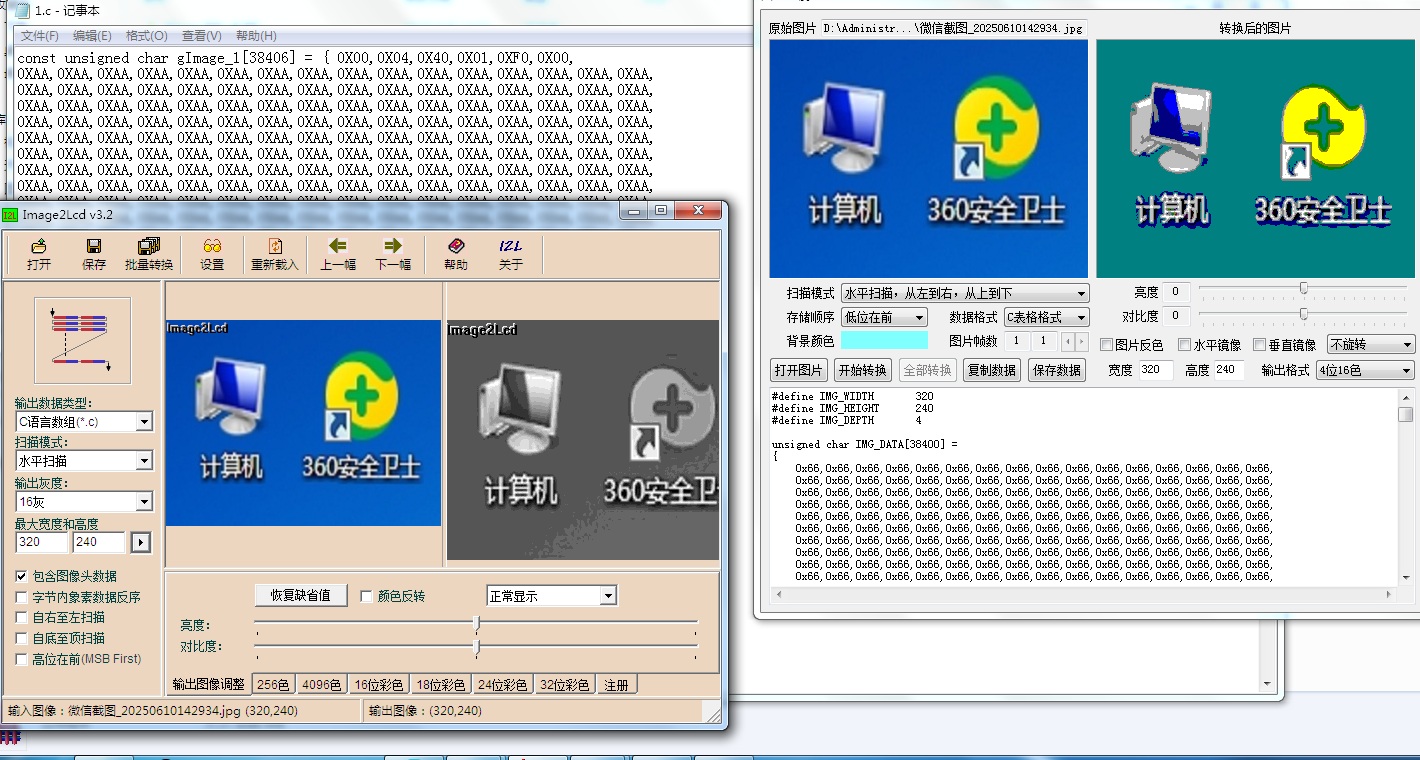Open 设置 settings glasses icon
Screen dimensions: 1420x760
coord(212,245)
